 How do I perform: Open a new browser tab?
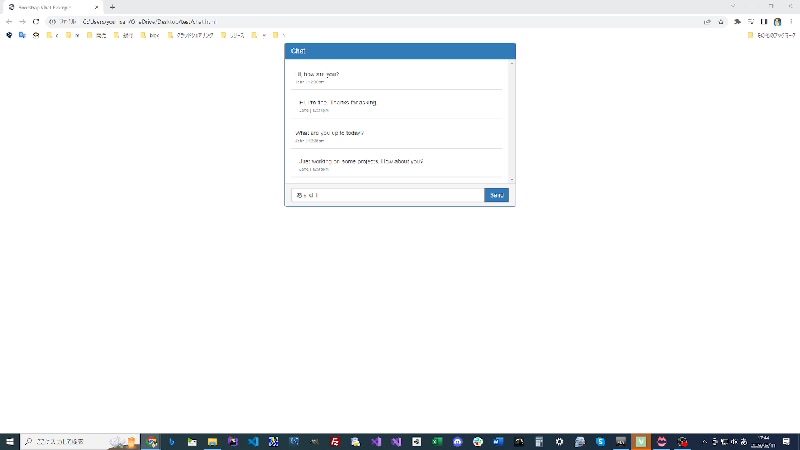pos(112,7)
